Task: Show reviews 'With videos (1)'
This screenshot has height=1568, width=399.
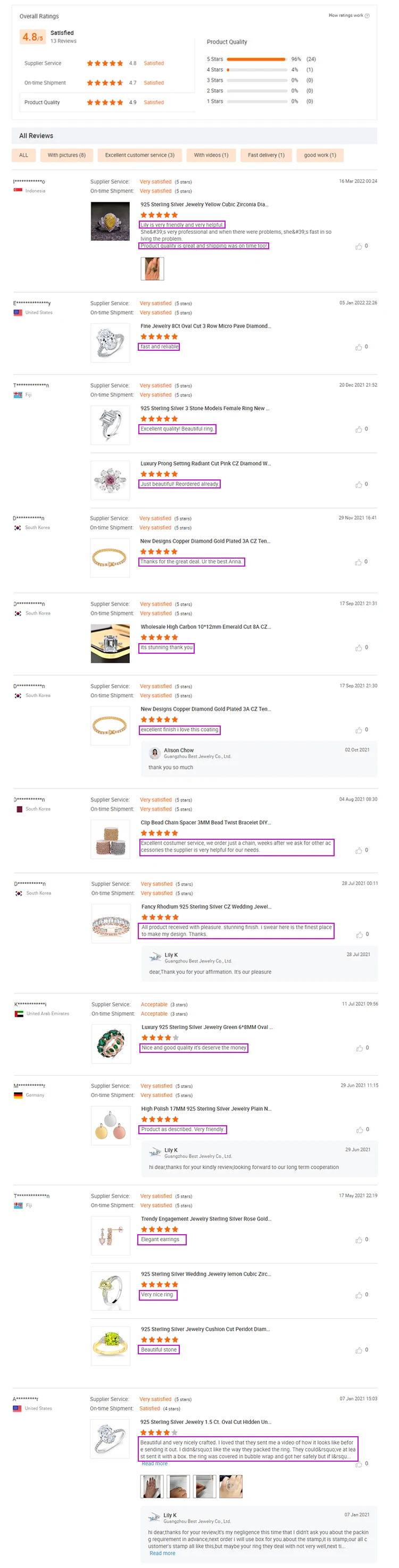Action: (211, 155)
